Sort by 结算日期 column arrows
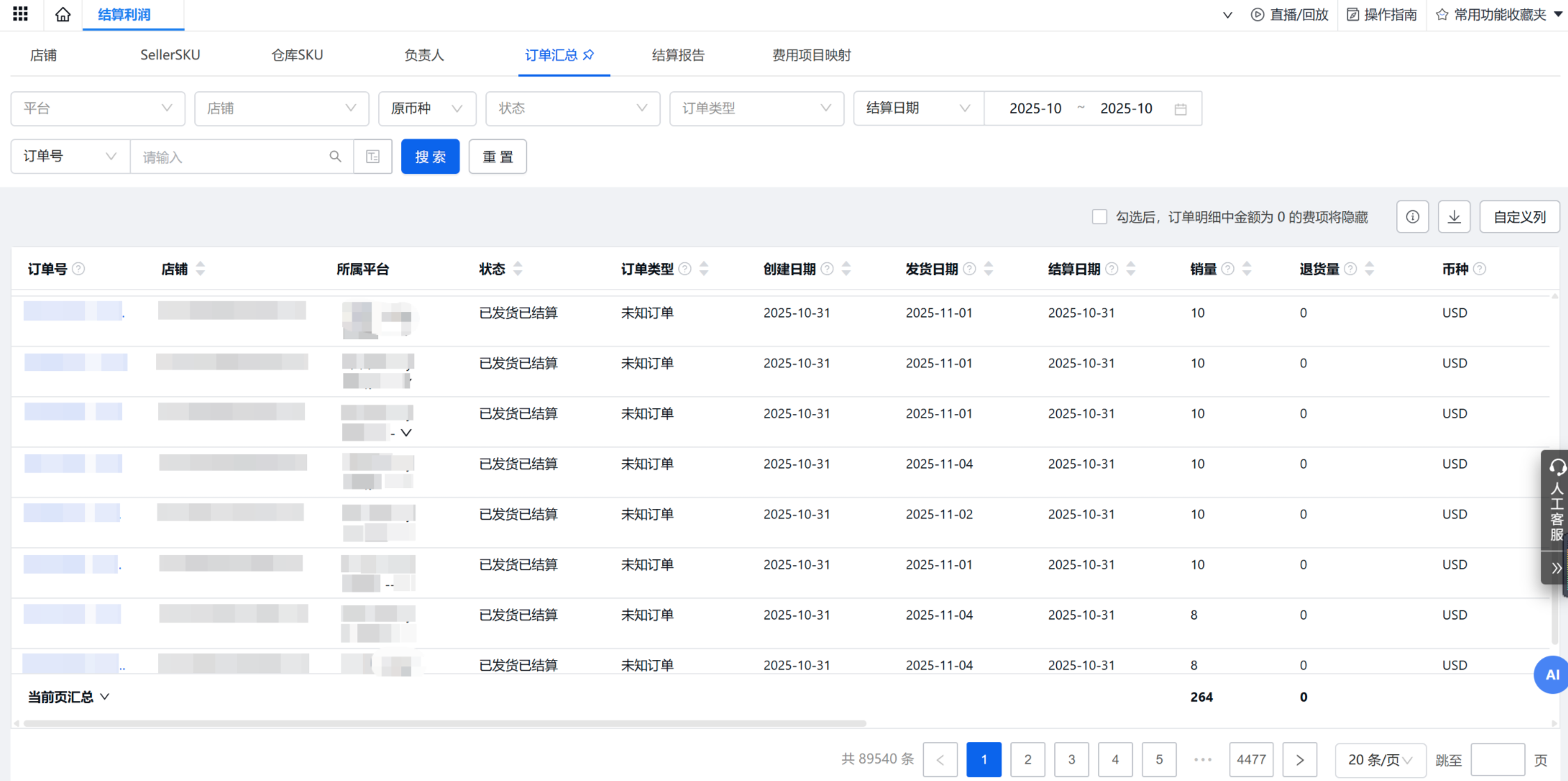 click(x=1131, y=269)
